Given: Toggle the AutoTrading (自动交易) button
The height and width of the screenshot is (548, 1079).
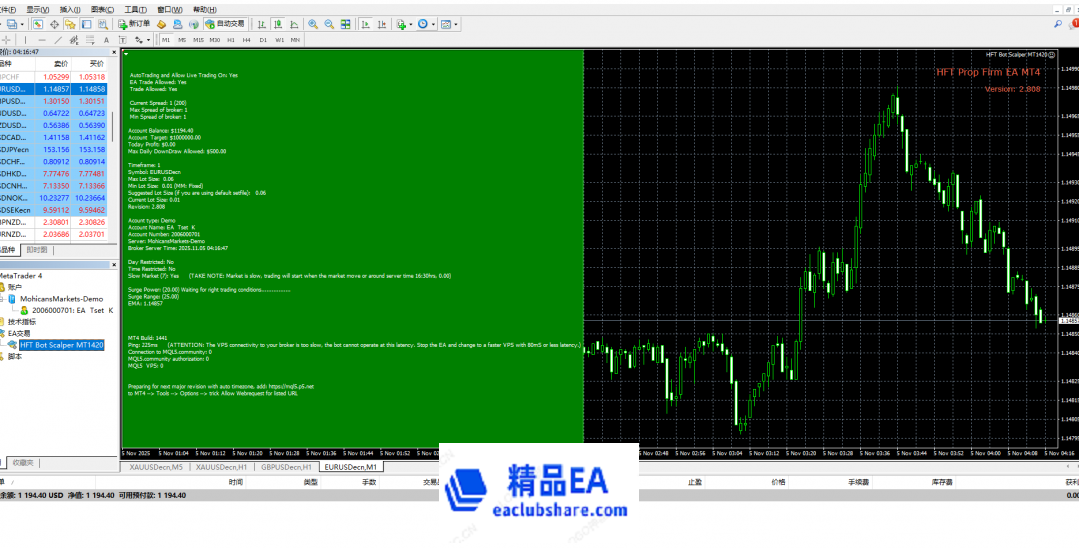Looking at the screenshot, I should tap(224, 23).
